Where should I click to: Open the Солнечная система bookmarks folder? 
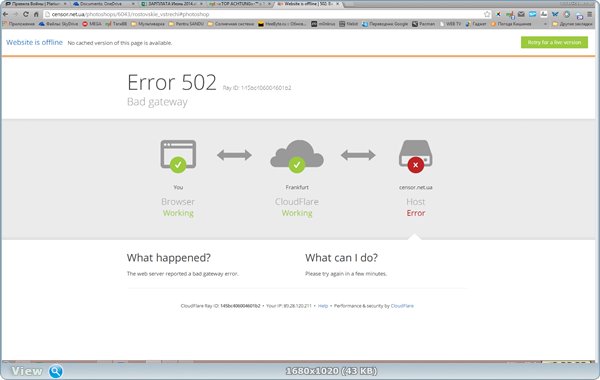tap(231, 24)
